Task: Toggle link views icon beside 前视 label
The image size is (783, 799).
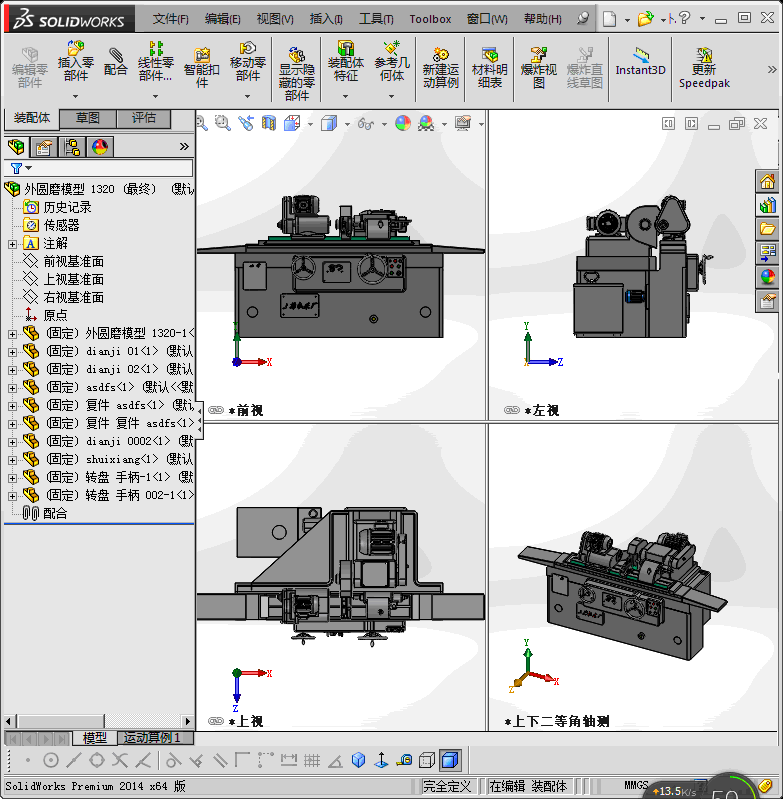Action: (x=216, y=410)
